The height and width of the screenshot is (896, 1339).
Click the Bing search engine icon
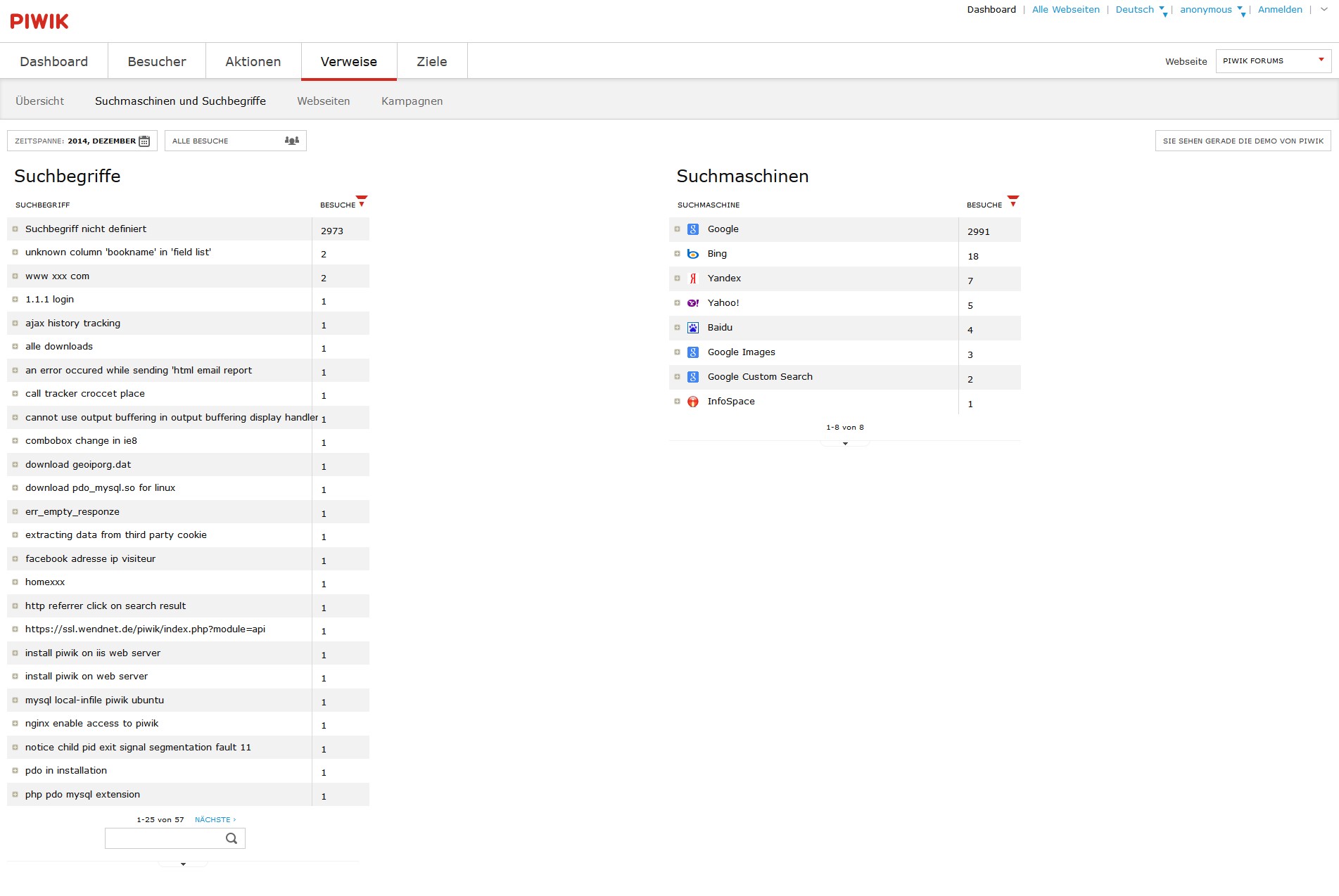[693, 254]
